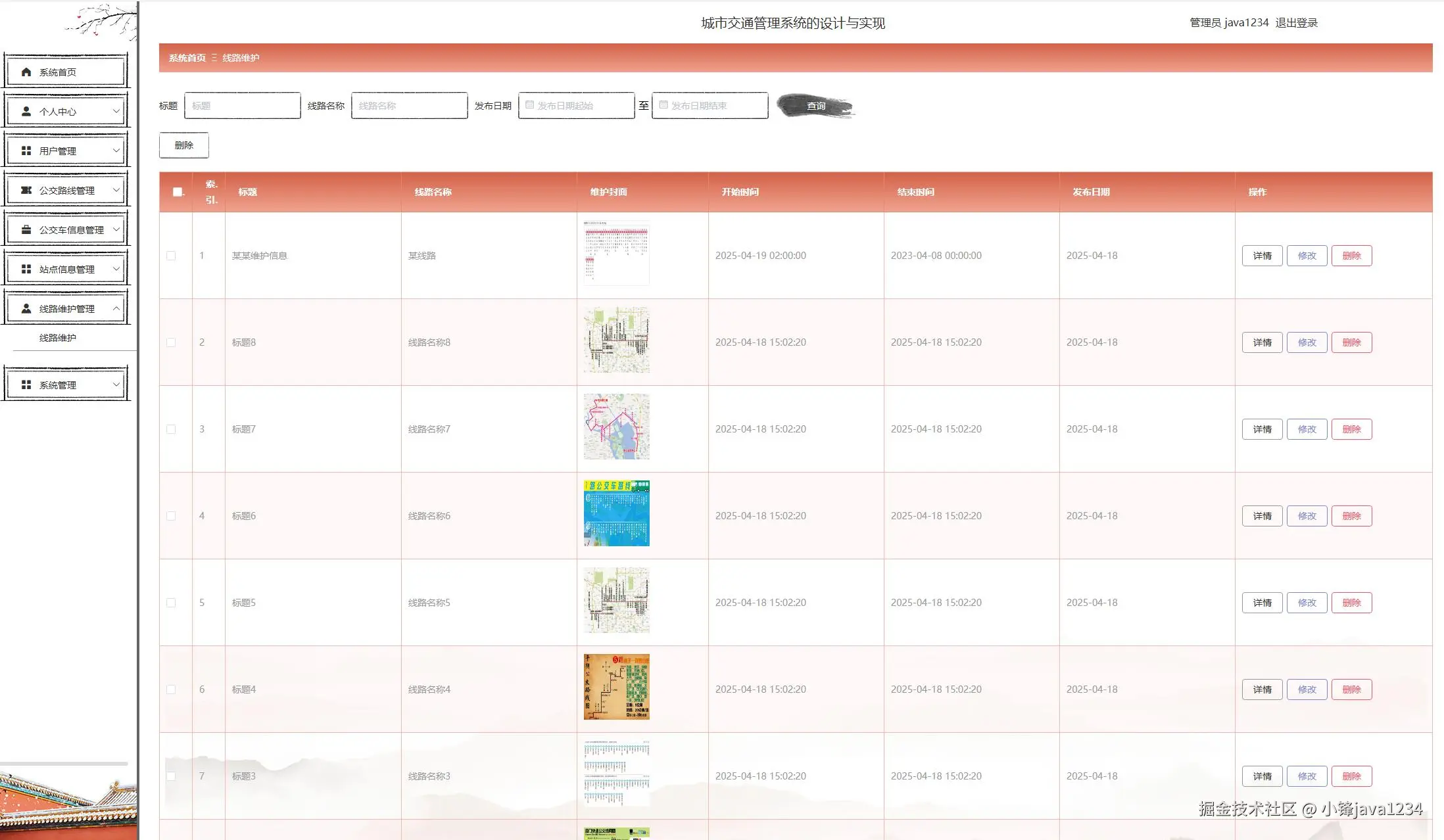Expand the 个人中心 menu chevron
Image resolution: width=1444 pixels, height=840 pixels.
(116, 111)
